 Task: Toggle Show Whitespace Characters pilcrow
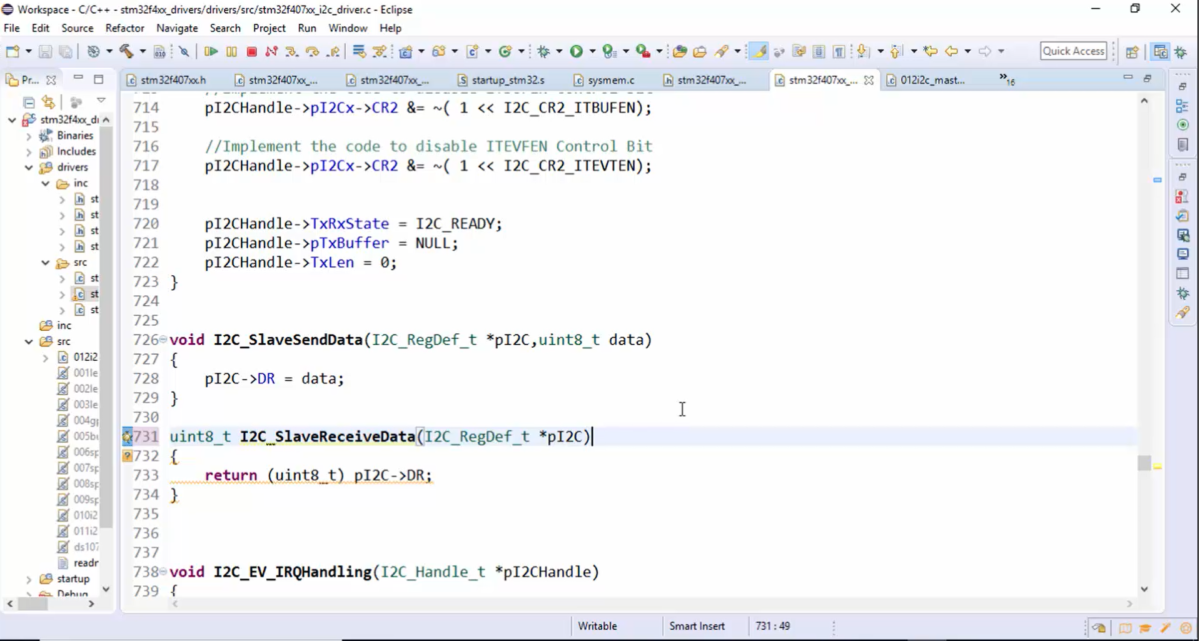[839, 51]
